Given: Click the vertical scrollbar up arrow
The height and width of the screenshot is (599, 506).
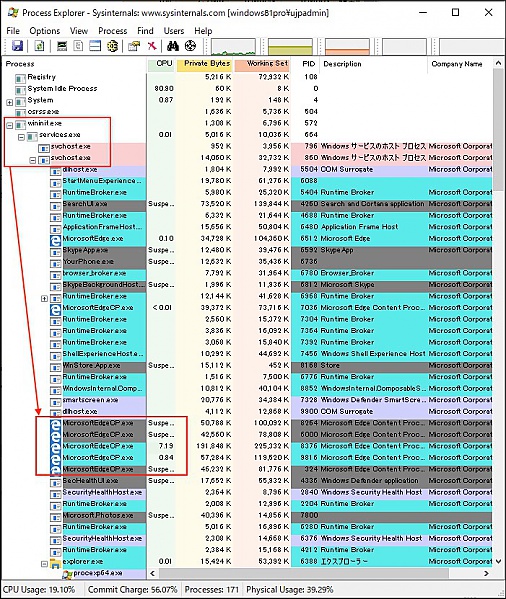Looking at the screenshot, I should point(498,63).
